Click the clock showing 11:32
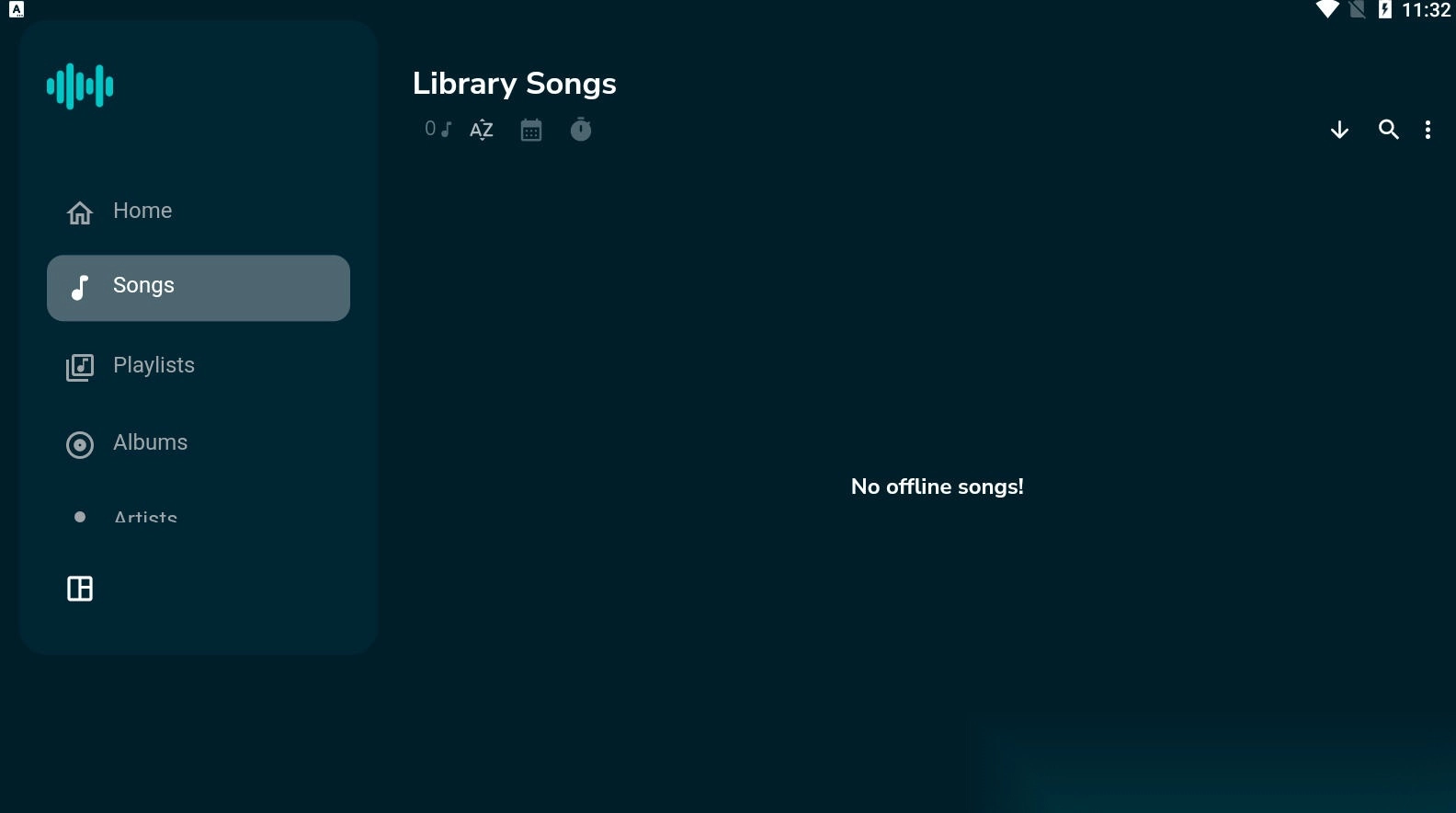The height and width of the screenshot is (813, 1456). [x=1426, y=10]
